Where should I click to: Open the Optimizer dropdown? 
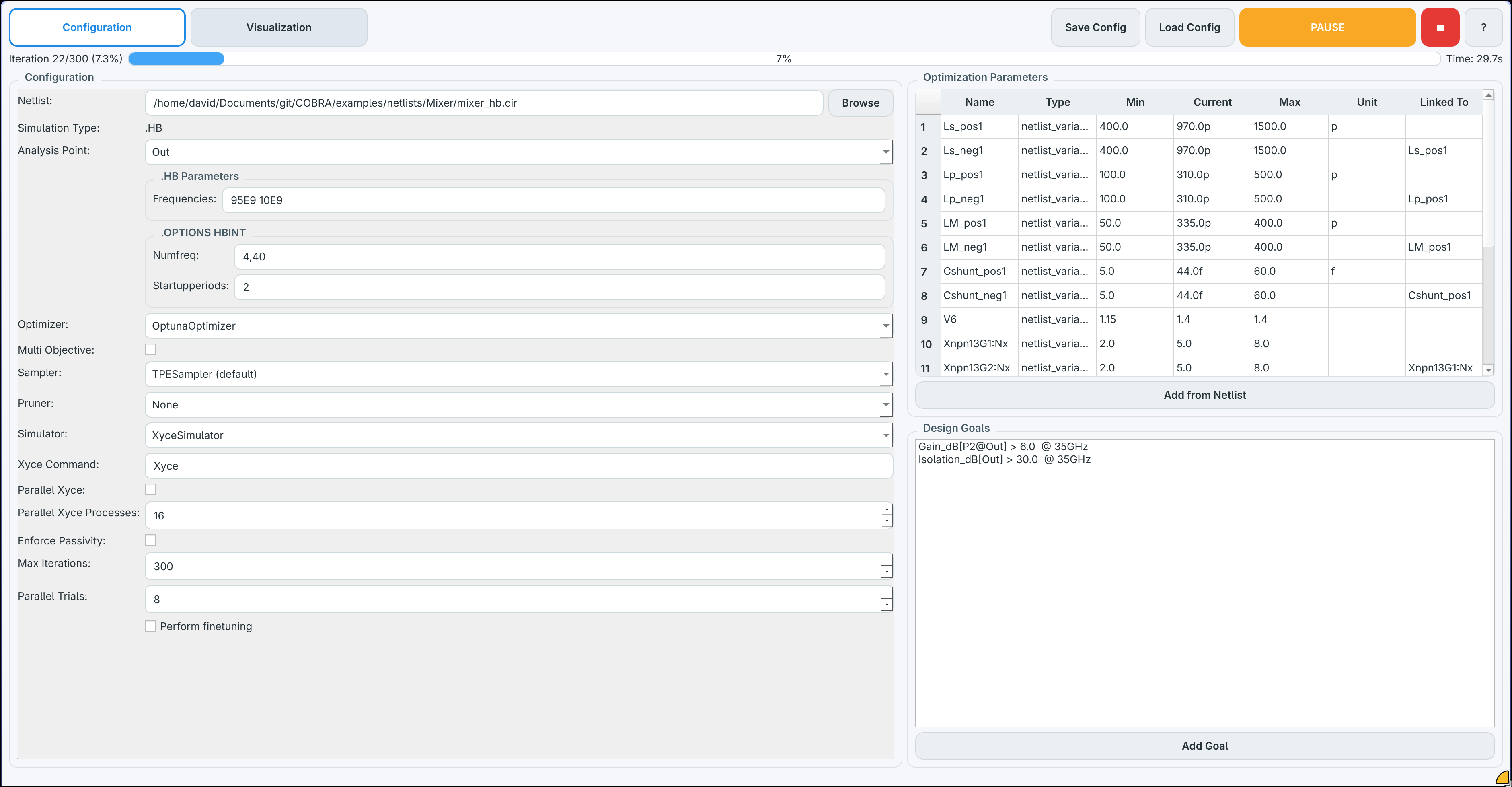[x=518, y=326]
